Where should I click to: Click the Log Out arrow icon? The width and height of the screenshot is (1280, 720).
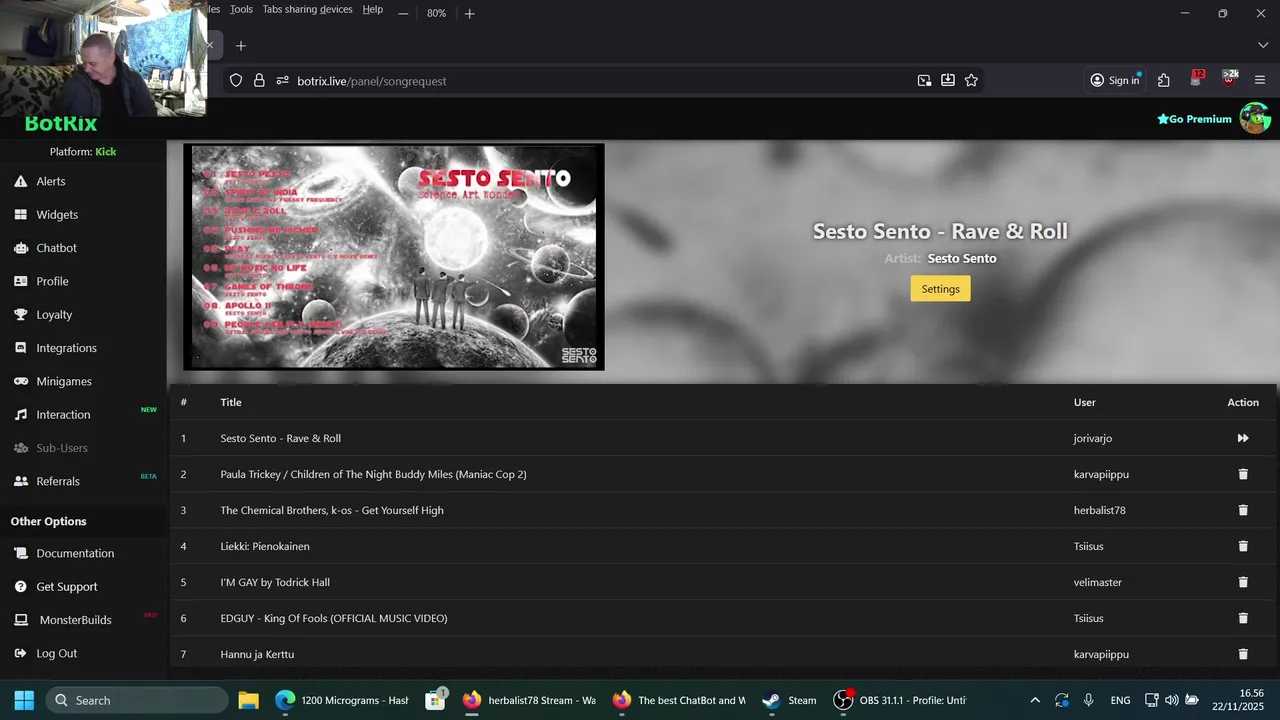(20, 653)
